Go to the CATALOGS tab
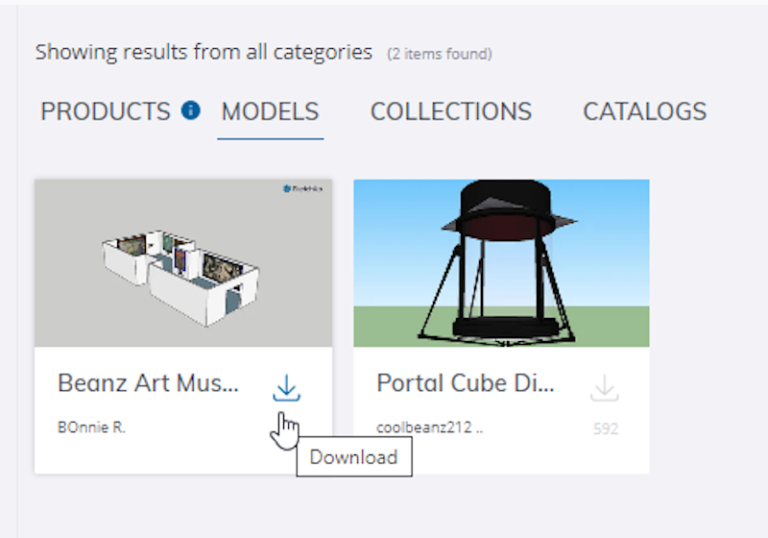The width and height of the screenshot is (768, 538). click(x=644, y=111)
